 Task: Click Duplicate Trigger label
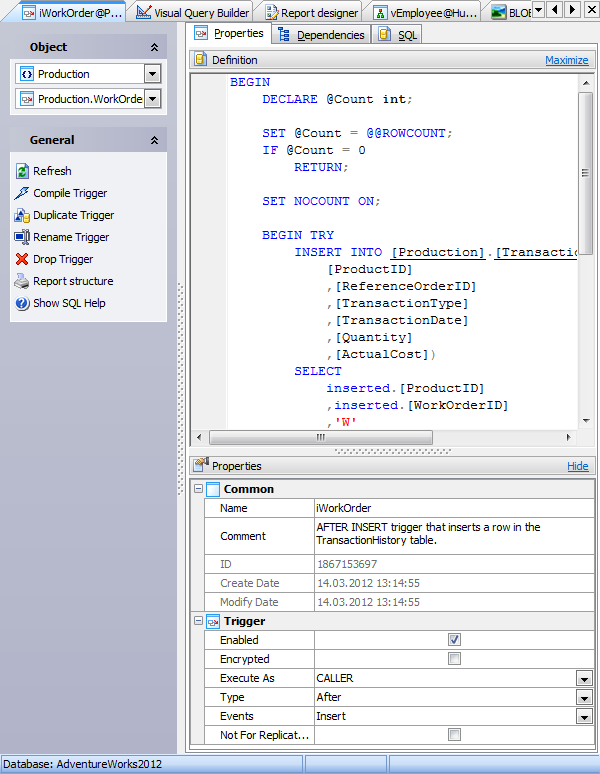tap(74, 215)
